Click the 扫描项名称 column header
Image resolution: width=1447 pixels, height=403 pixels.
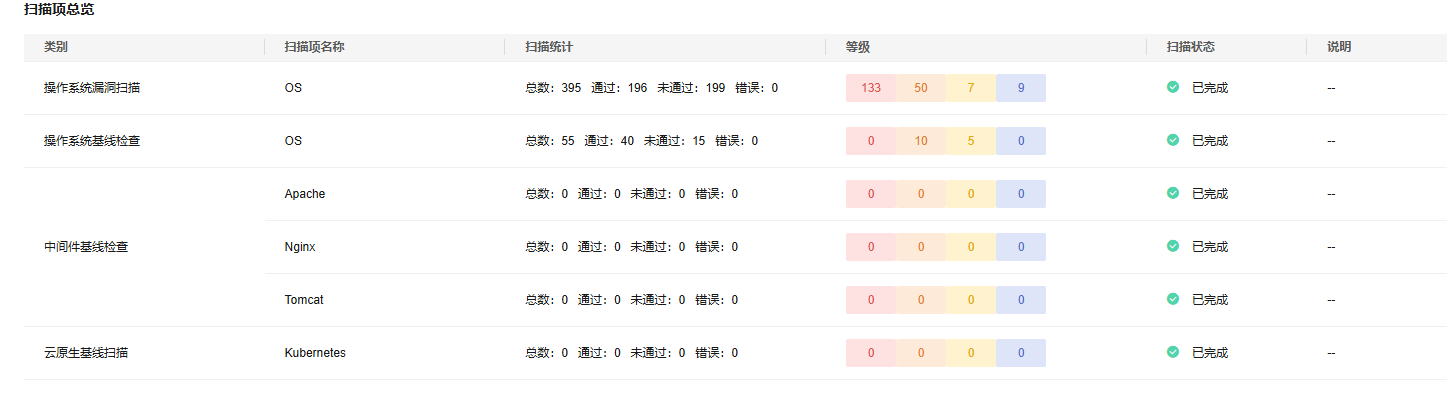315,47
